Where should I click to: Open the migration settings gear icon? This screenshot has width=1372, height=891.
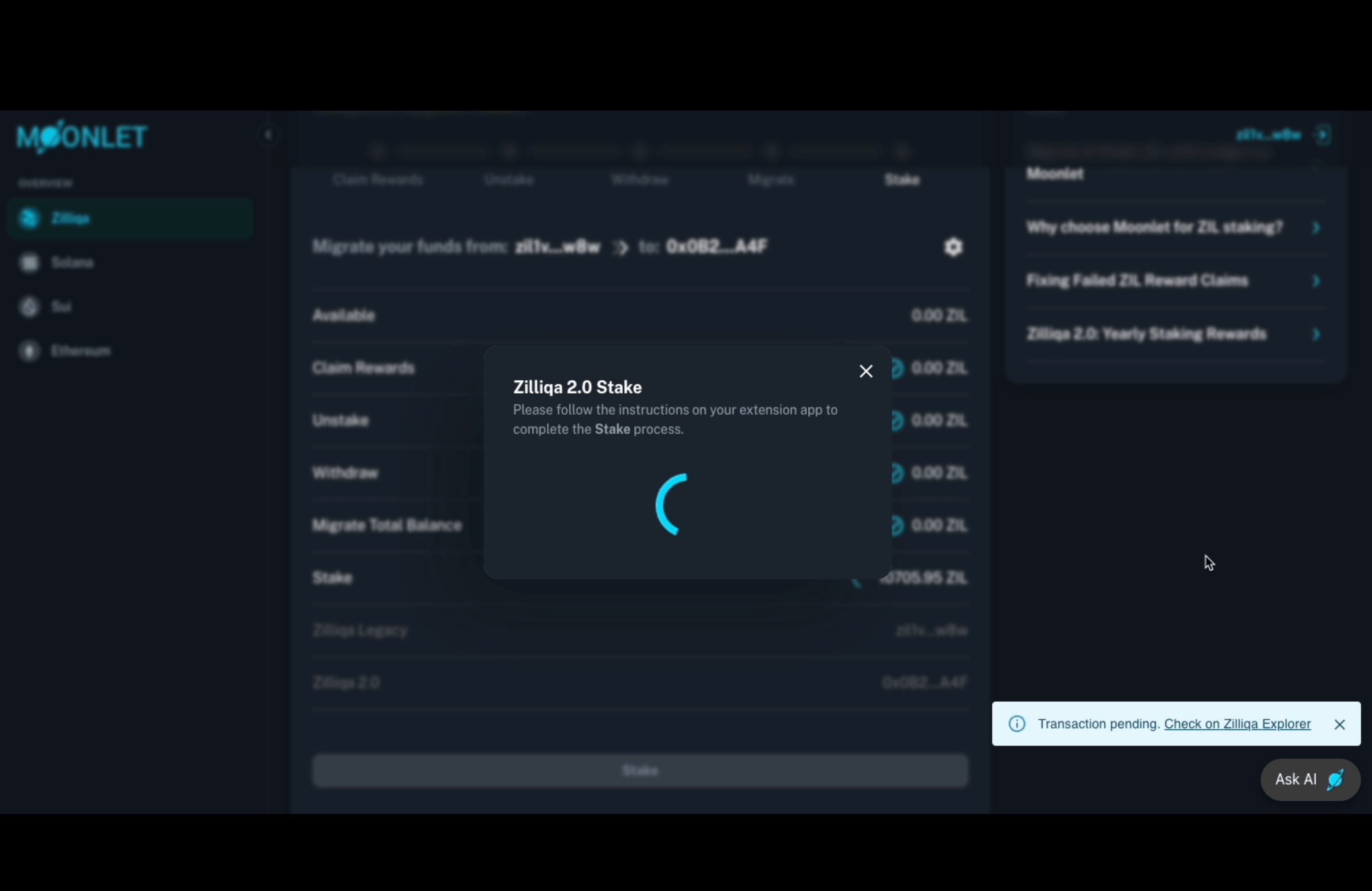coord(953,247)
